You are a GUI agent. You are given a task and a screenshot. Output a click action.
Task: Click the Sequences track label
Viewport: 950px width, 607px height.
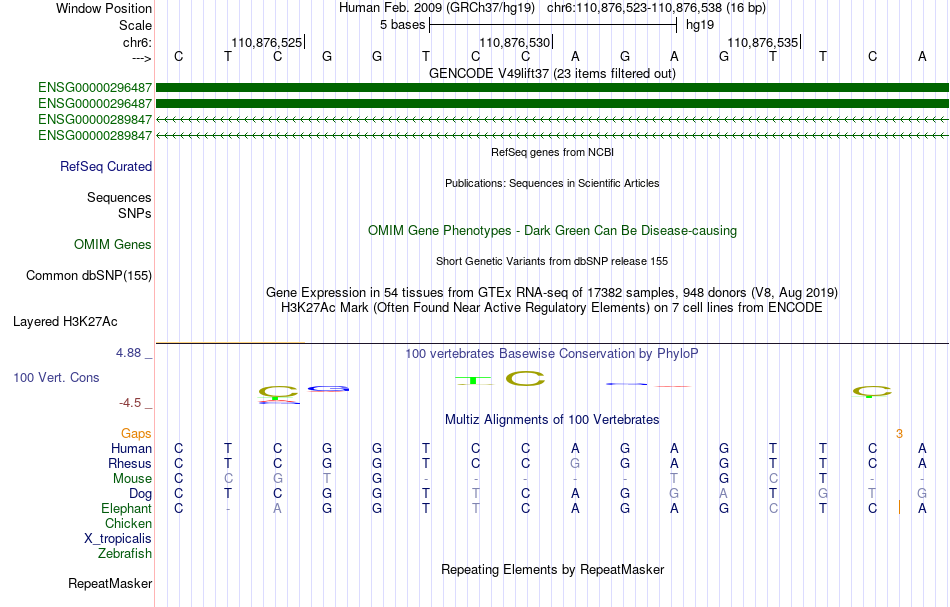pos(119,197)
